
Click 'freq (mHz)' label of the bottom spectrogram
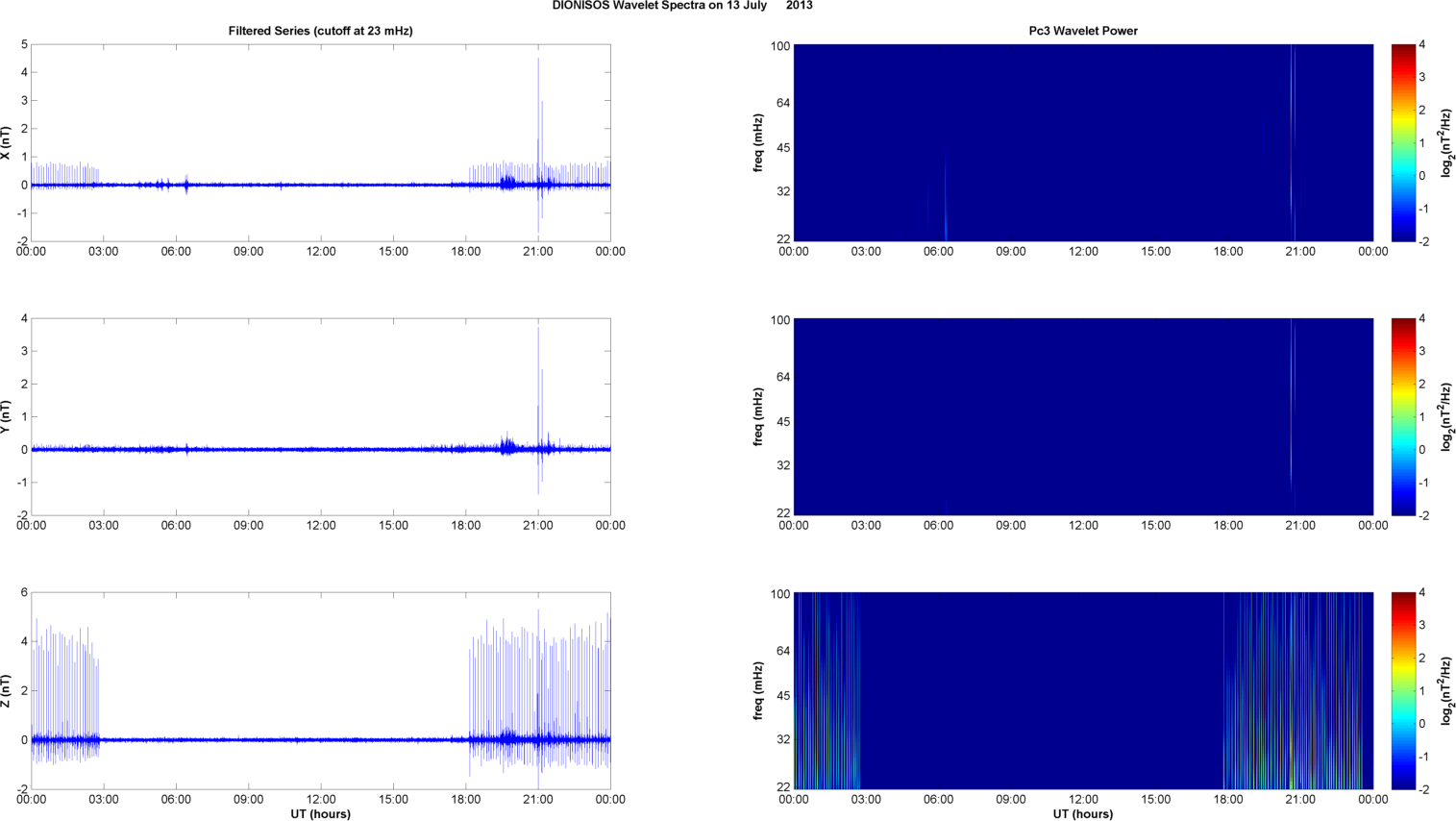pos(758,691)
